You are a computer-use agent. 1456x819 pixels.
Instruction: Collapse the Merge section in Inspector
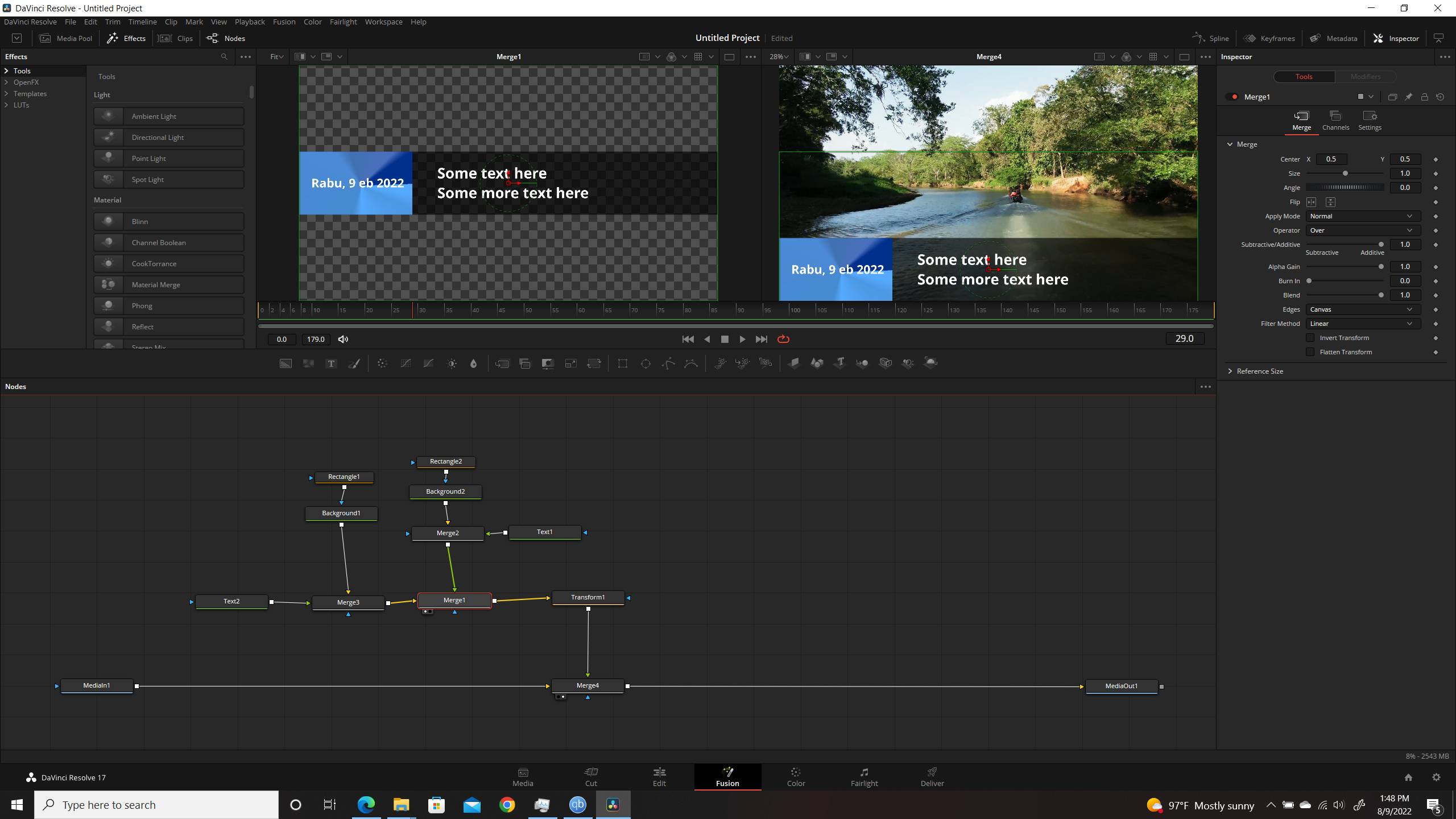tap(1230, 144)
